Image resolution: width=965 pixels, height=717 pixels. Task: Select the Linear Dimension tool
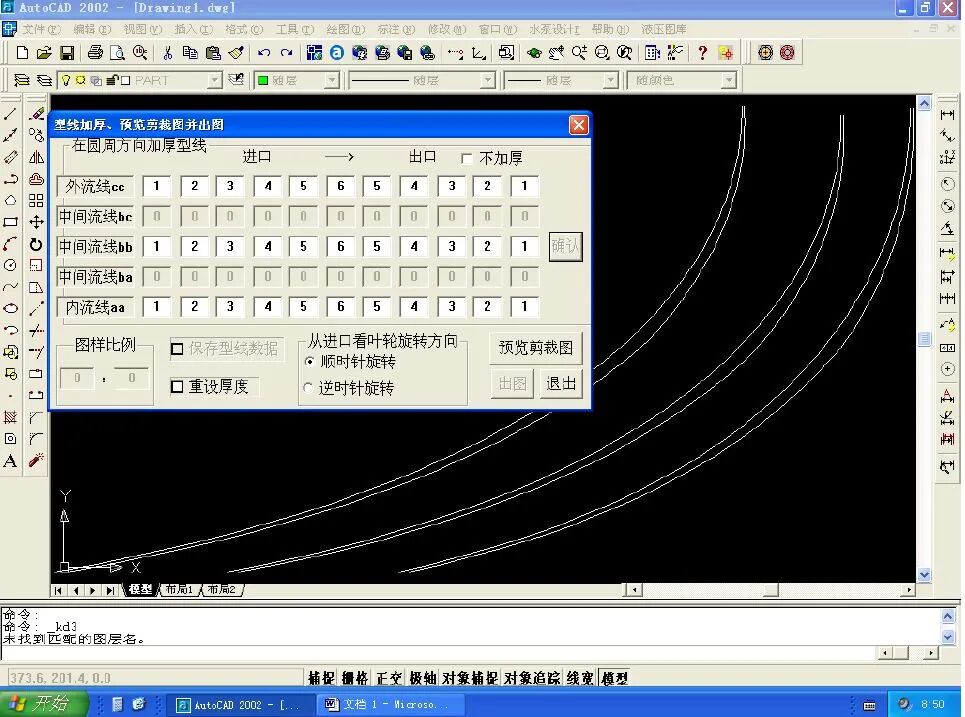pyautogui.click(x=947, y=114)
